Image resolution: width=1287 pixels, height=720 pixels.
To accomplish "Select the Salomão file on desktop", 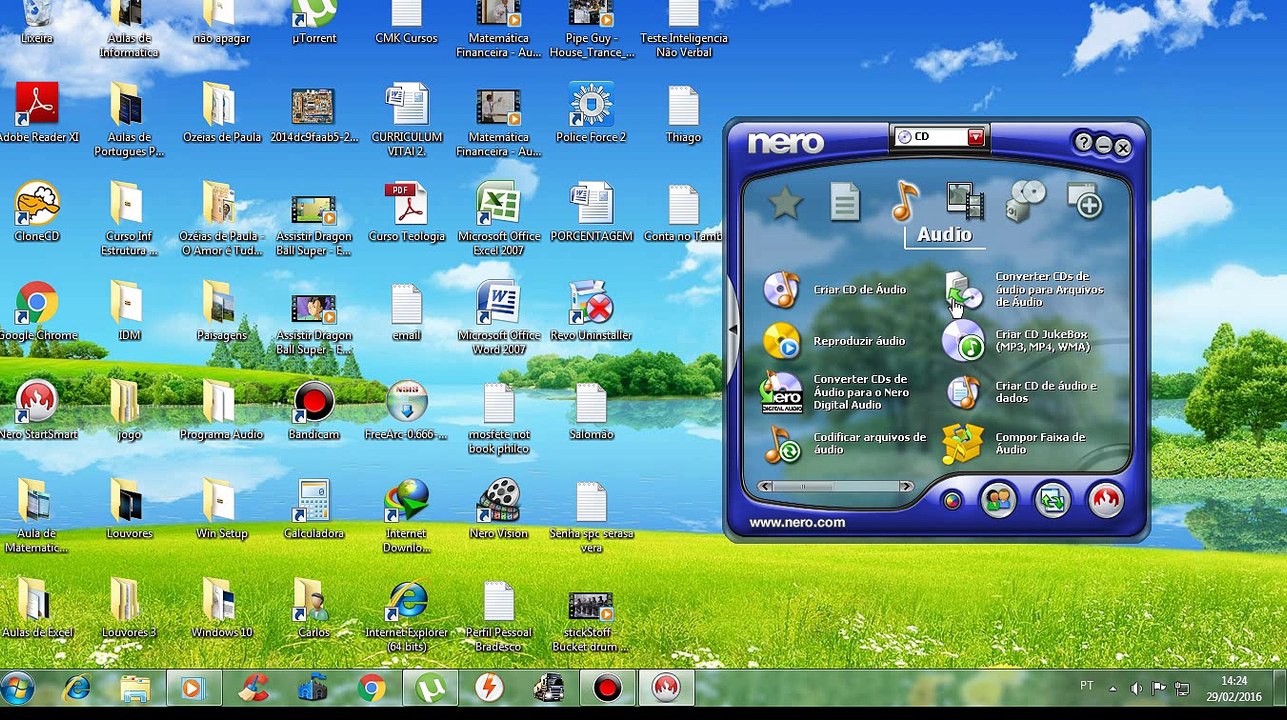I will [591, 410].
